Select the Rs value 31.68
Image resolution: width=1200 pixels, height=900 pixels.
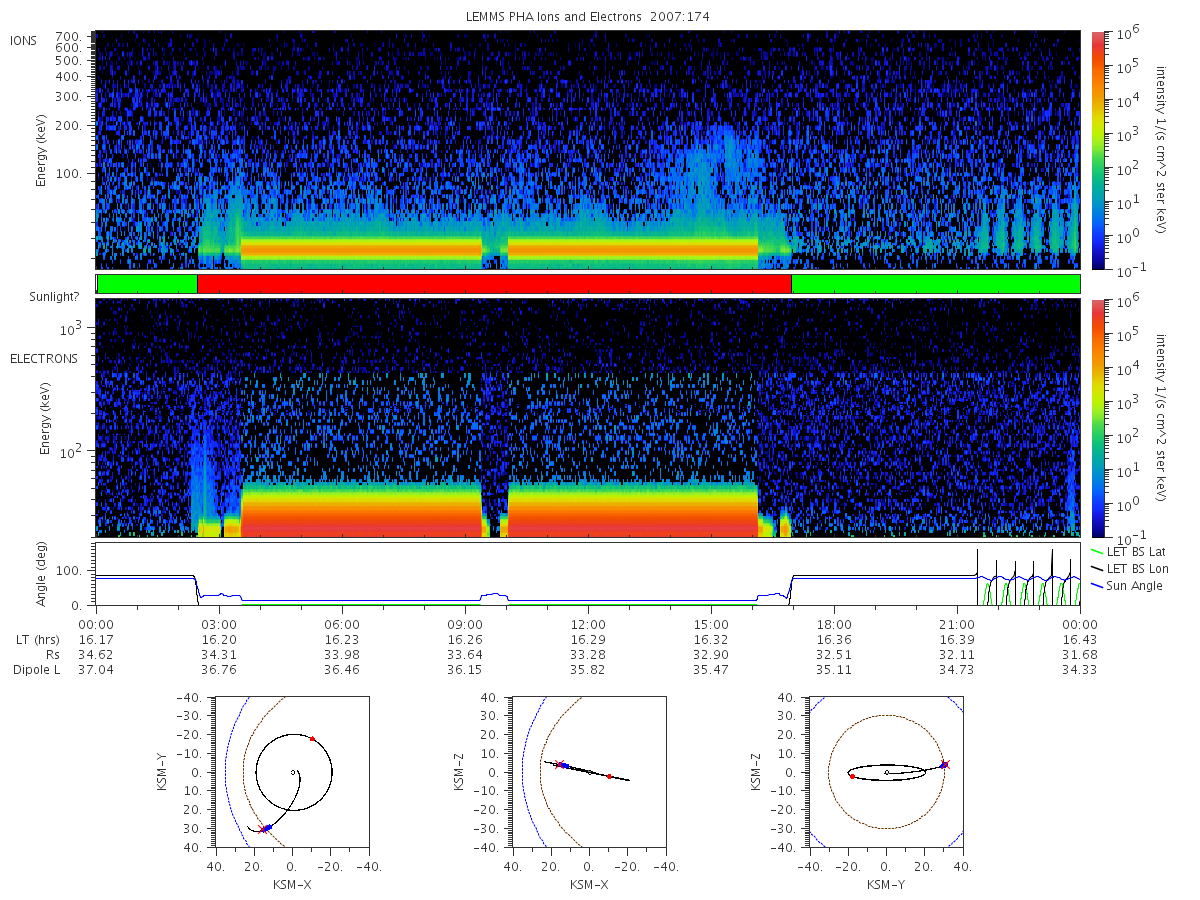[1080, 654]
